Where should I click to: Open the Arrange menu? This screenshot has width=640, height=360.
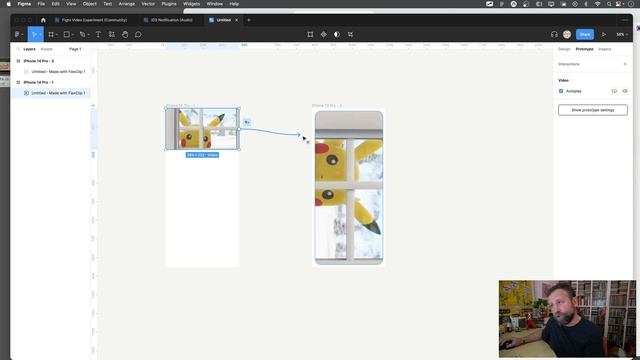click(127, 4)
